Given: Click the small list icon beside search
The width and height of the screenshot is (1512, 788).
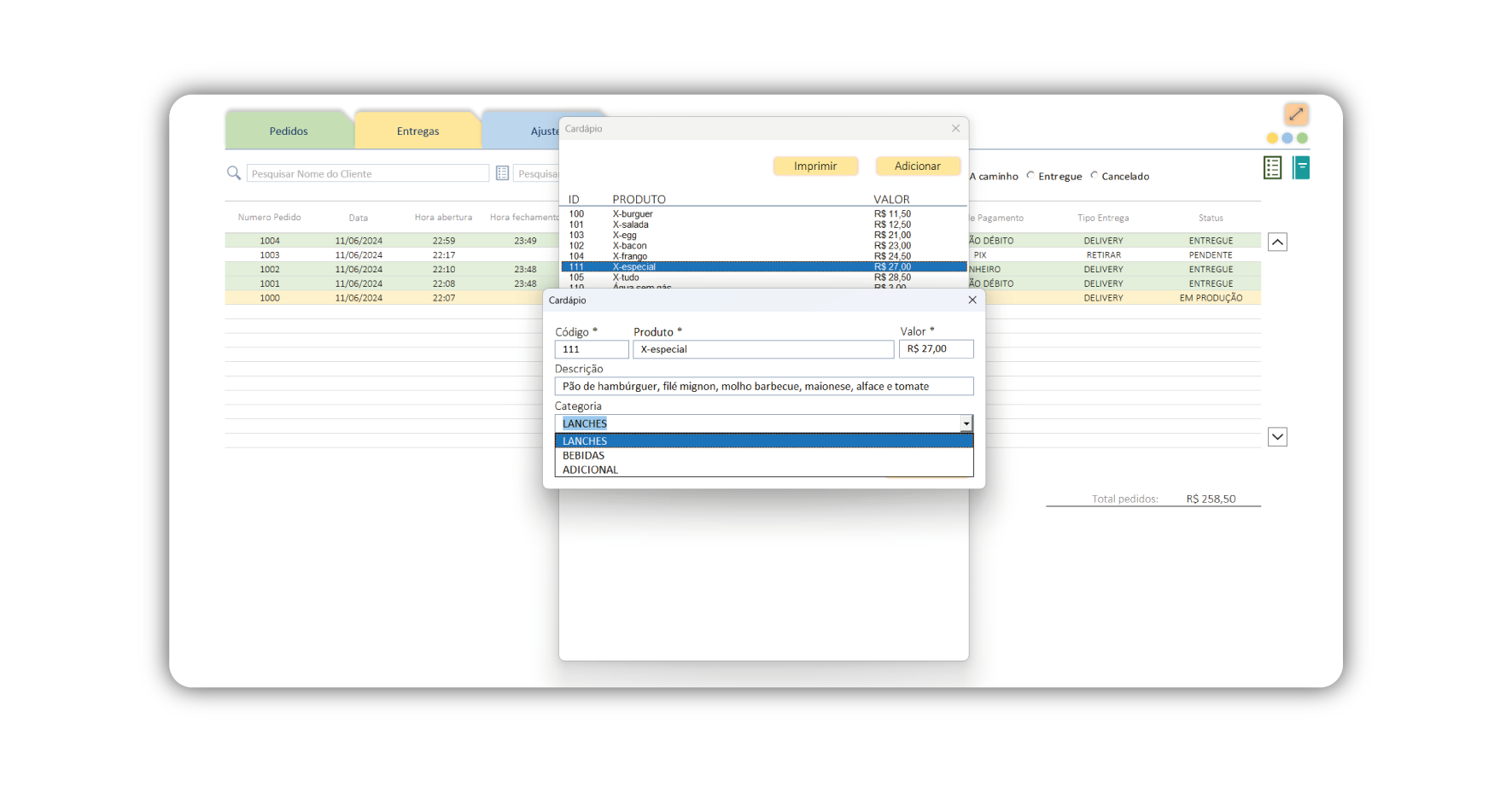Looking at the screenshot, I should click(503, 173).
